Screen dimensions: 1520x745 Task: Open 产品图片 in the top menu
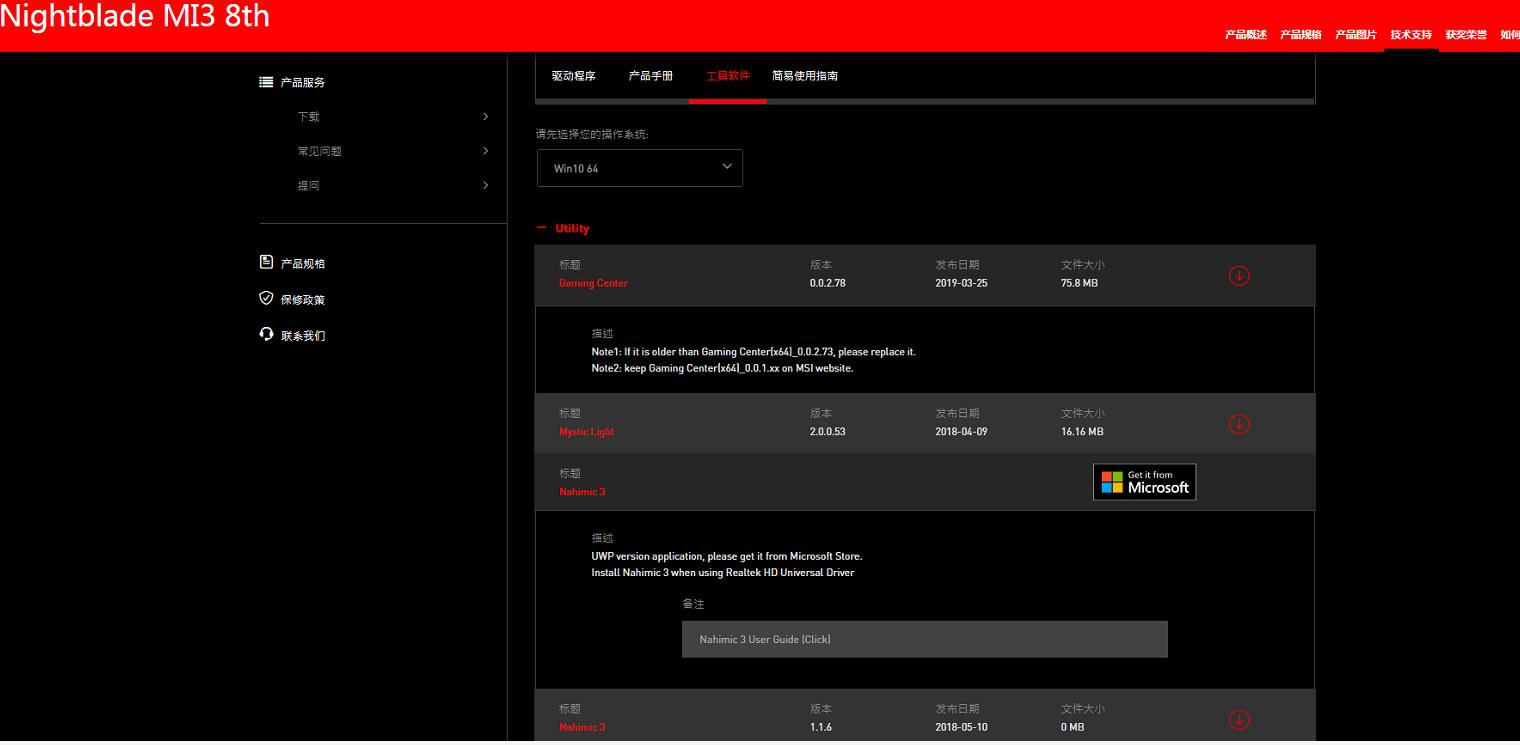click(x=1354, y=33)
